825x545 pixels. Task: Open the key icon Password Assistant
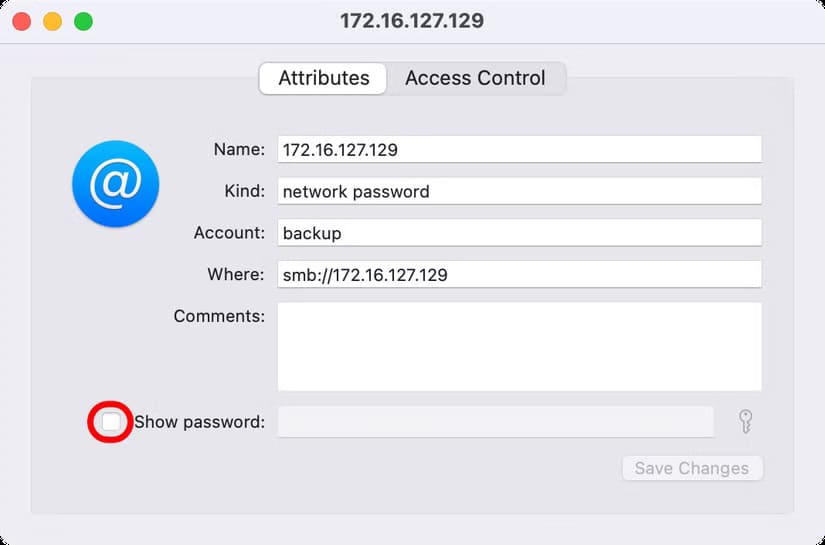pyautogui.click(x=745, y=422)
